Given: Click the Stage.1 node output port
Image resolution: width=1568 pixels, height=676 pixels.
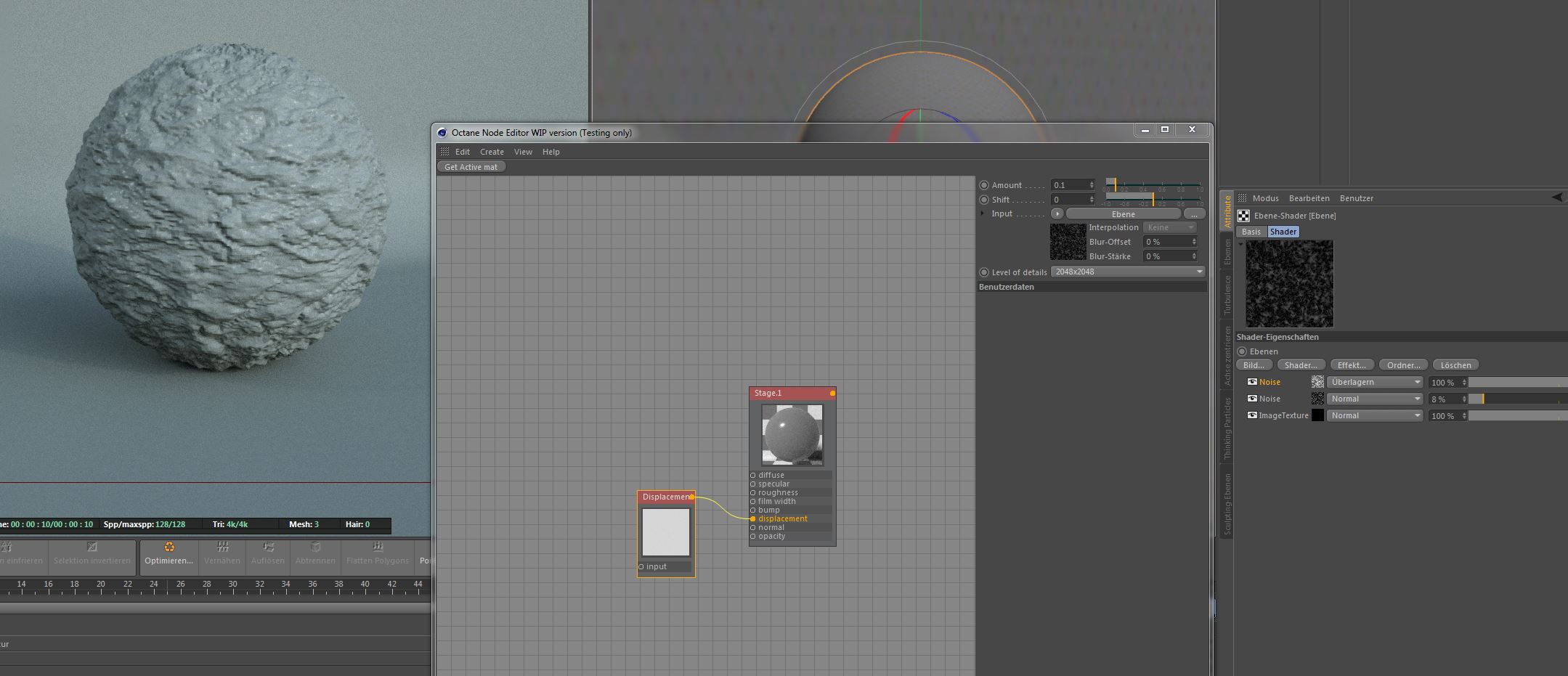Looking at the screenshot, I should pos(832,393).
